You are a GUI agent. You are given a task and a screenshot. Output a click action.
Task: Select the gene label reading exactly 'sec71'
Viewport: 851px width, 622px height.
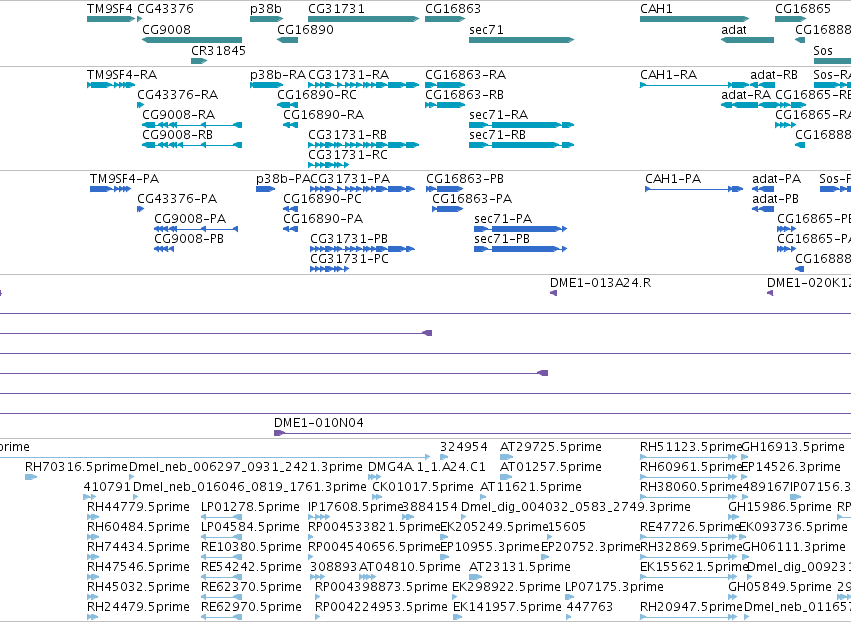click(486, 29)
